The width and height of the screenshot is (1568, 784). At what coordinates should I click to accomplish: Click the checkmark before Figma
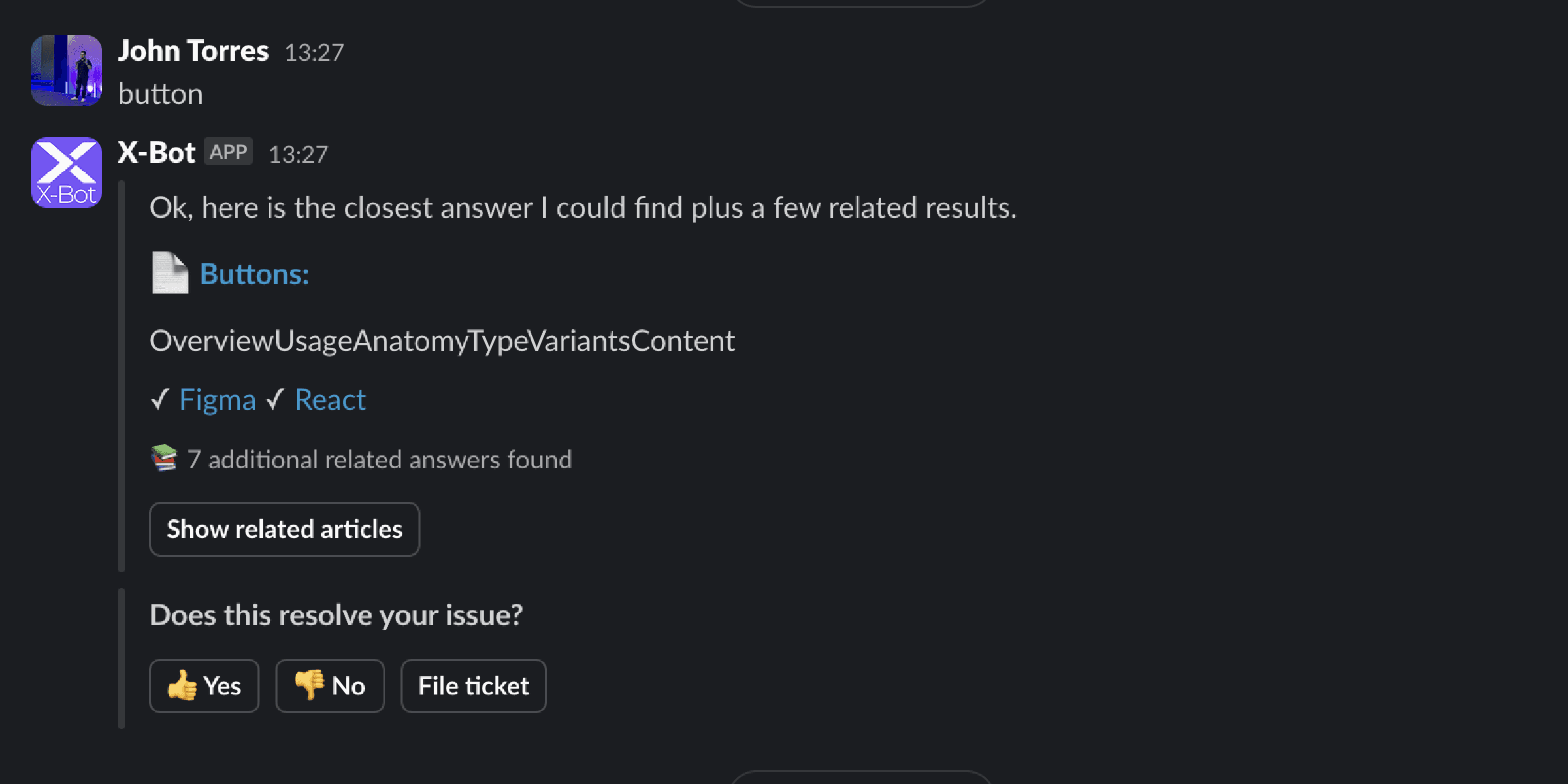[x=160, y=399]
